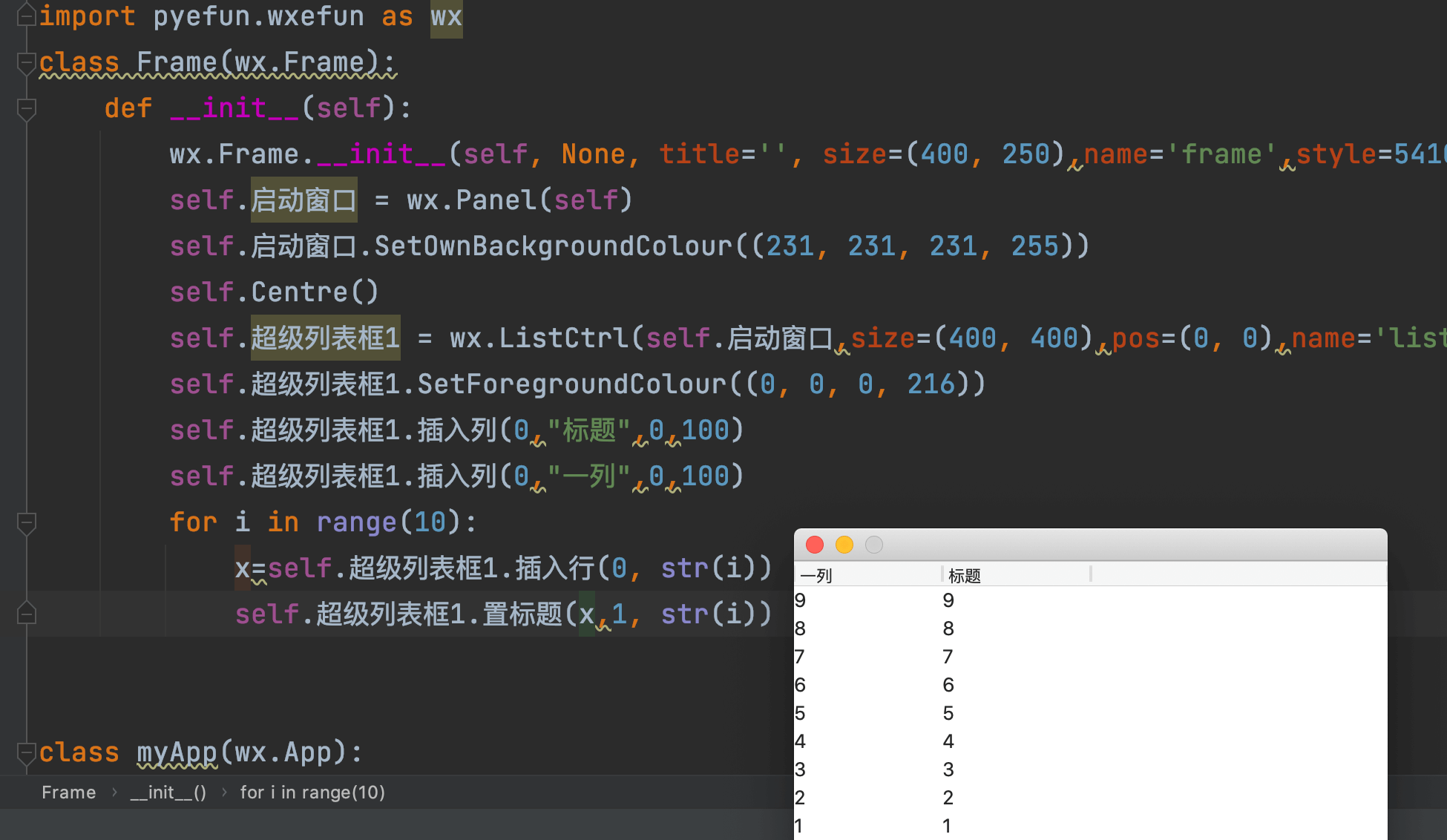
Task: Click the __init__() breadcrumb
Action: pyautogui.click(x=168, y=793)
